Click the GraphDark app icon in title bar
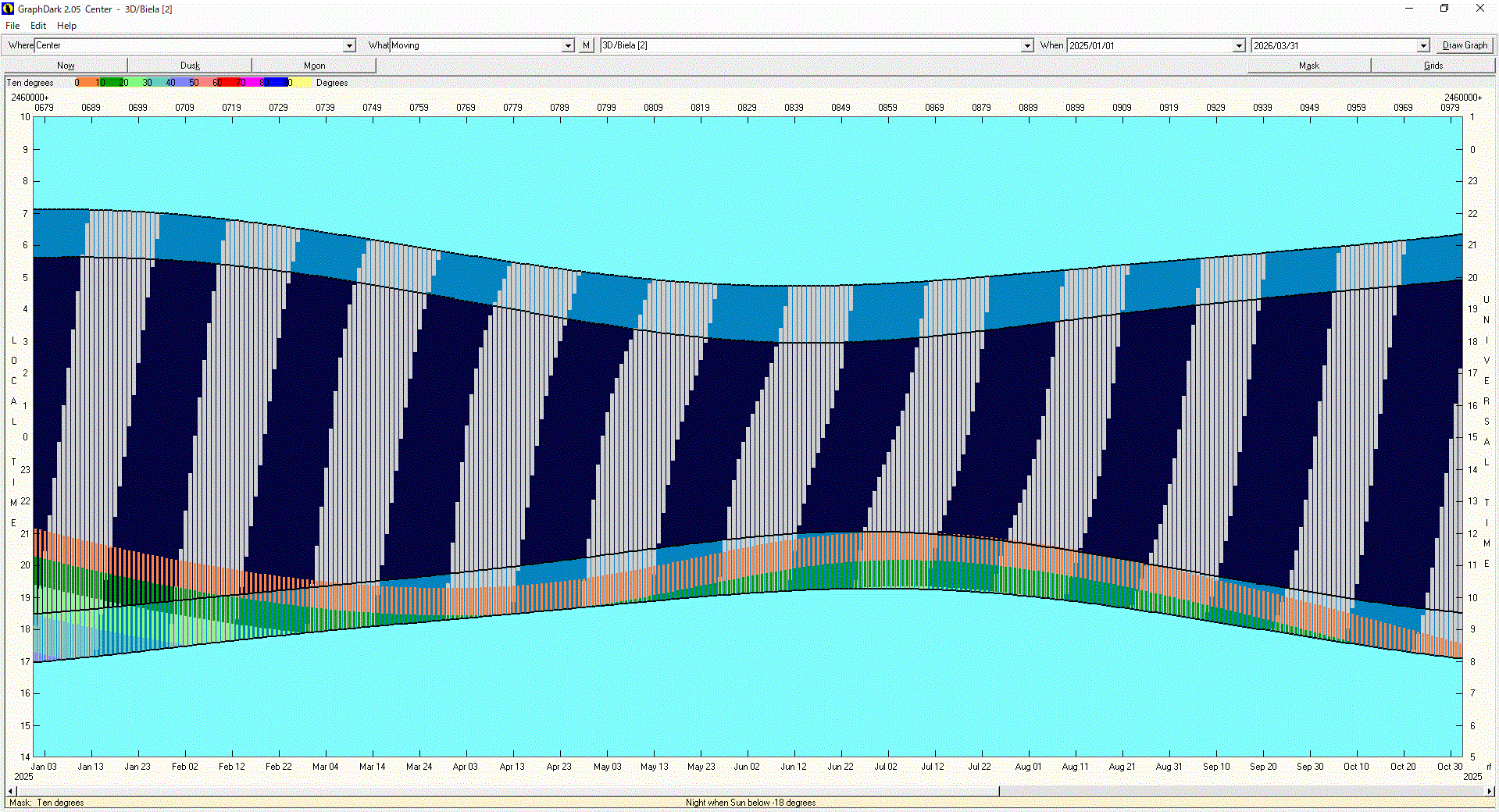Image resolution: width=1499 pixels, height=812 pixels. 9,9
